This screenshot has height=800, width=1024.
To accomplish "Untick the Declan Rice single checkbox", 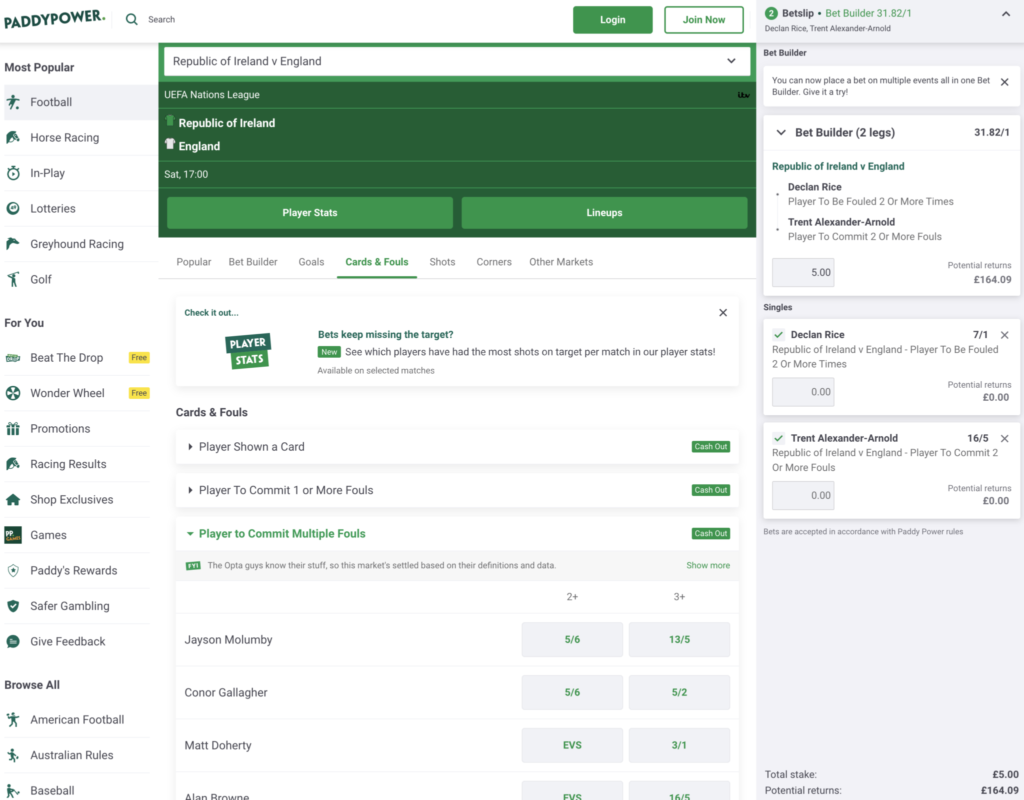I will tap(780, 334).
